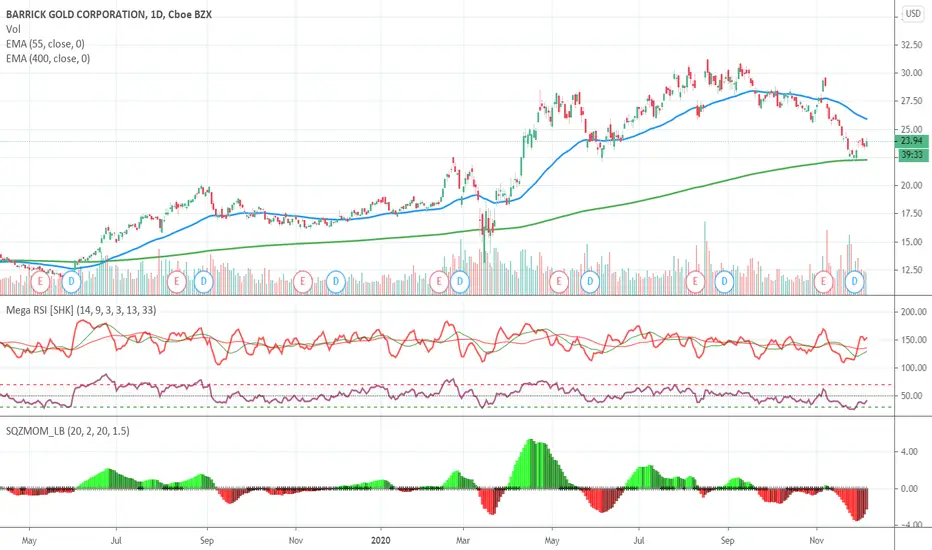Open the earnings marker E near May 2019

40,281
